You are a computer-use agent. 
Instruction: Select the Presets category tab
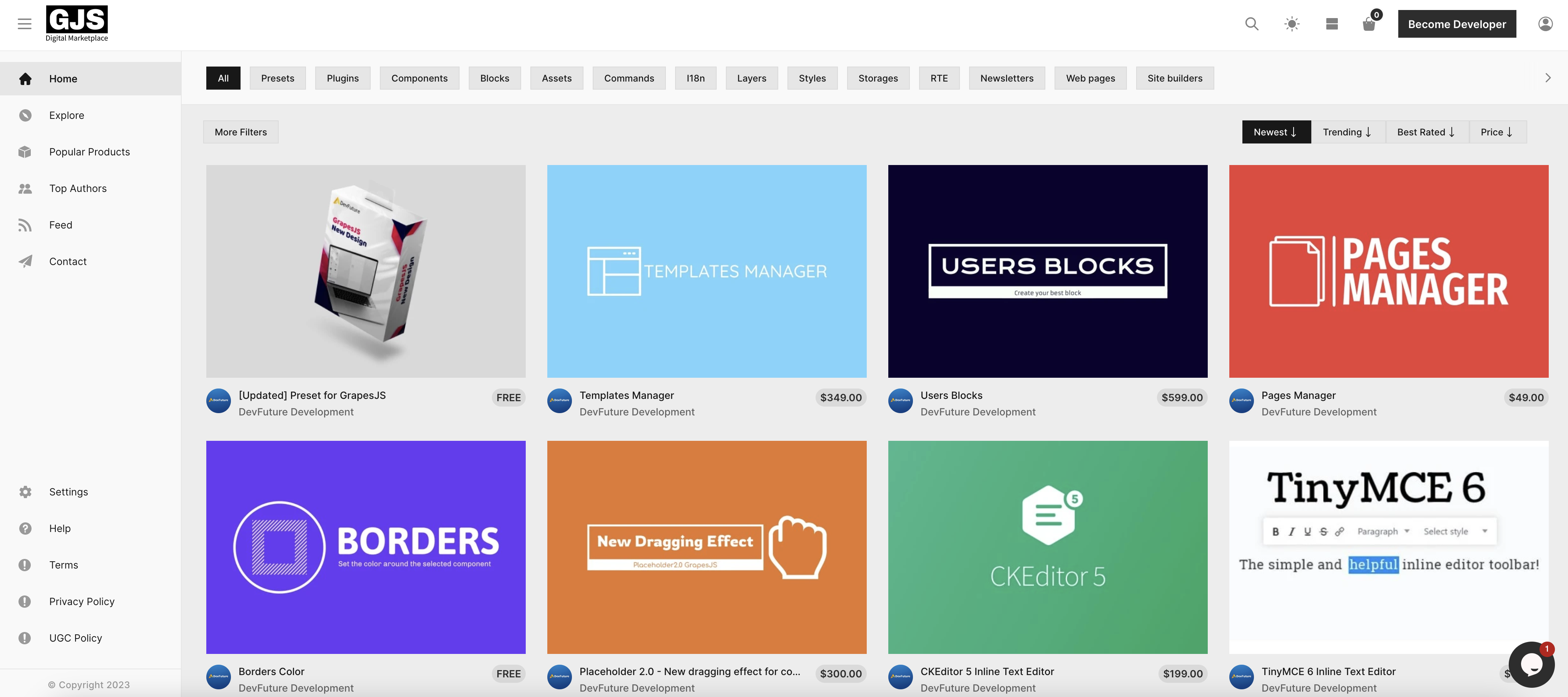(x=277, y=78)
